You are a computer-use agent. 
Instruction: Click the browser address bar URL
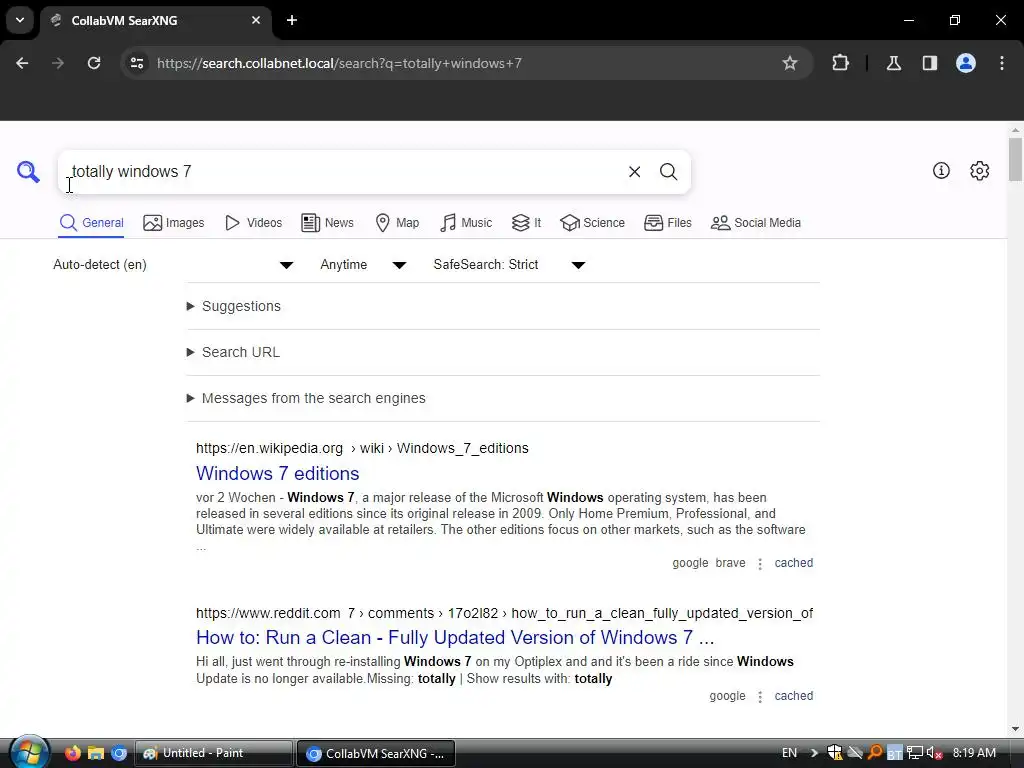click(339, 63)
